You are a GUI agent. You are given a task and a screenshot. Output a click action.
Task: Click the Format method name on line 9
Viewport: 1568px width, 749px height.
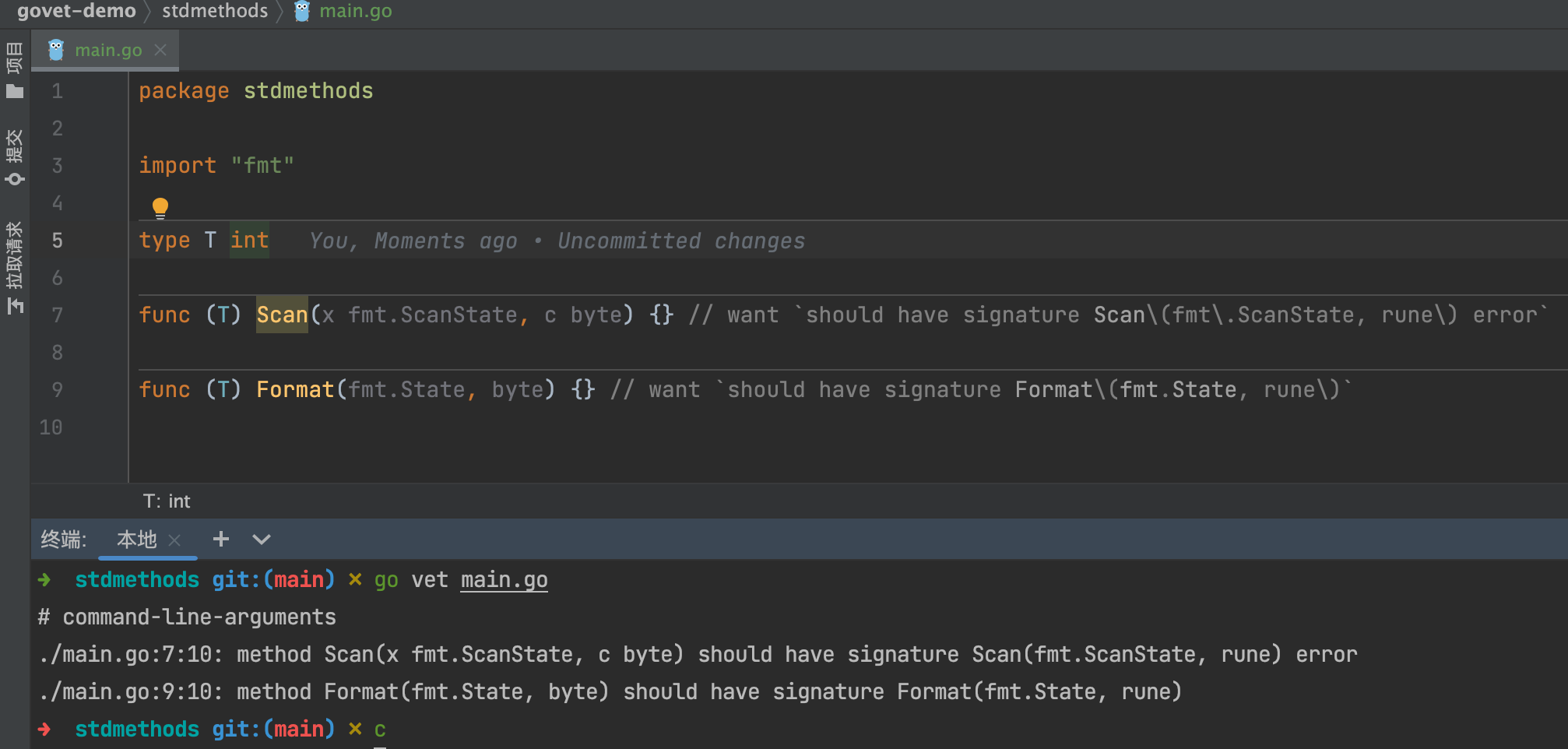(295, 389)
